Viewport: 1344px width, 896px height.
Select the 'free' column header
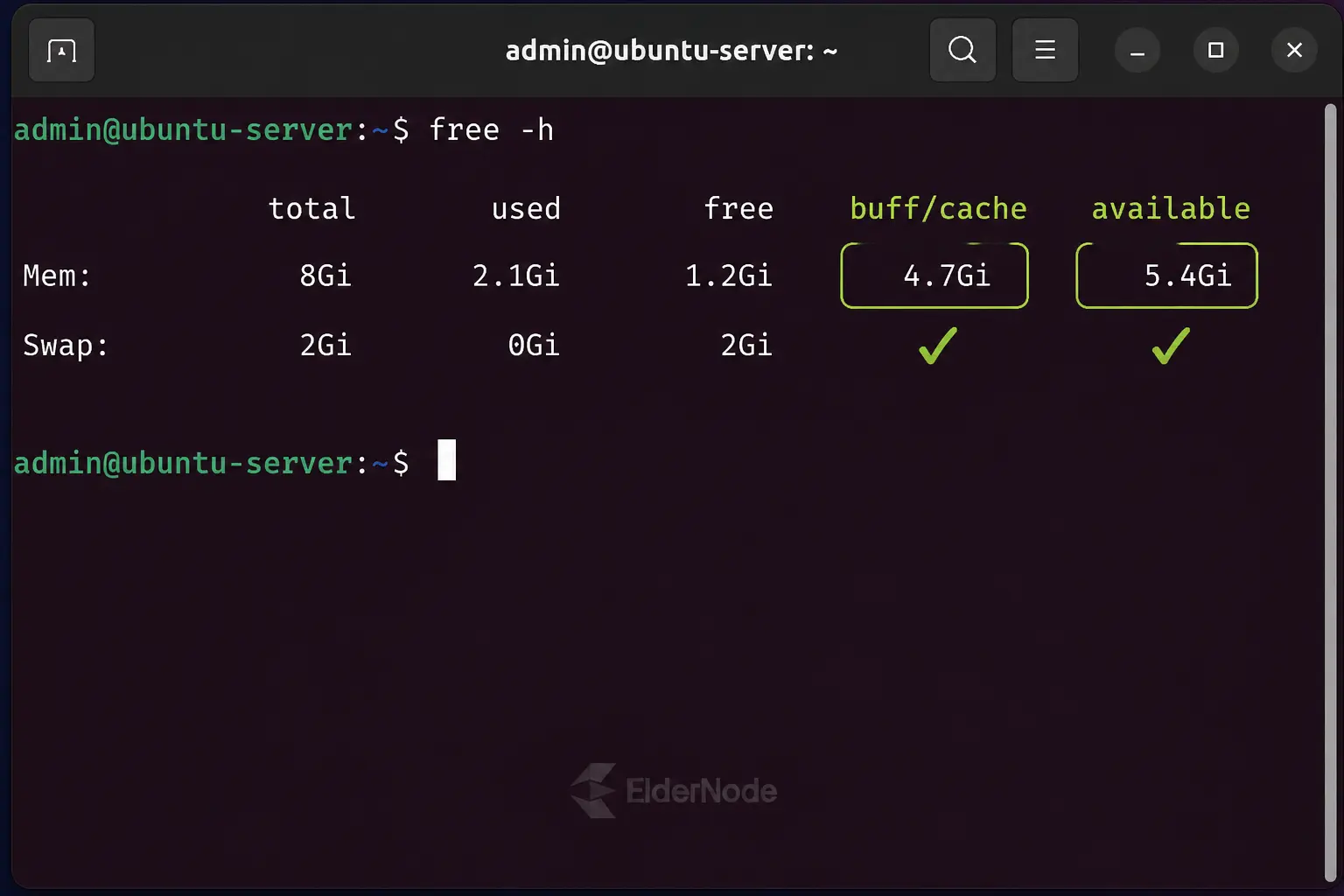click(x=738, y=208)
